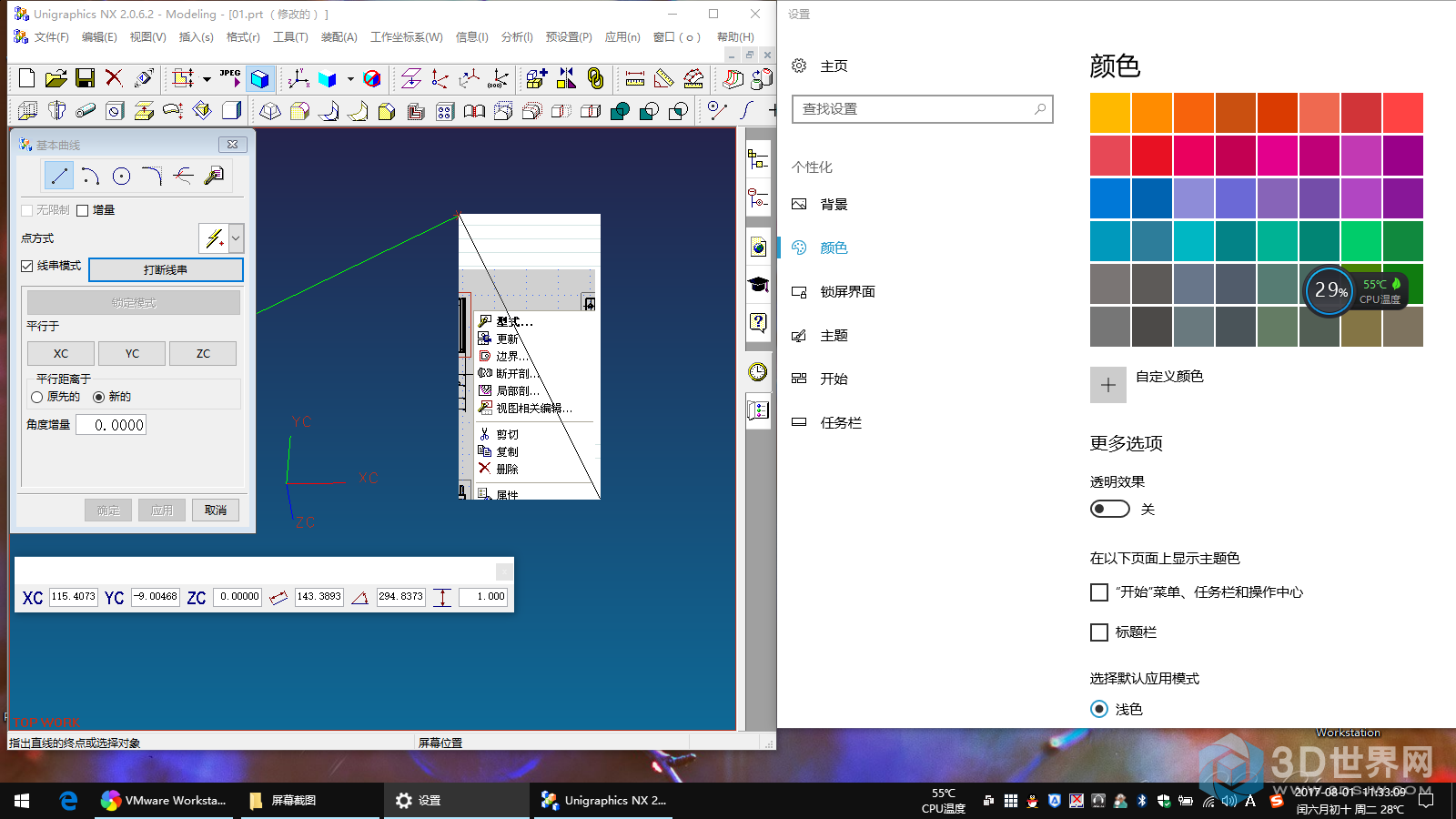Screen dimensions: 1456x819
Task: Click the XC parallel button
Action: [x=61, y=354]
